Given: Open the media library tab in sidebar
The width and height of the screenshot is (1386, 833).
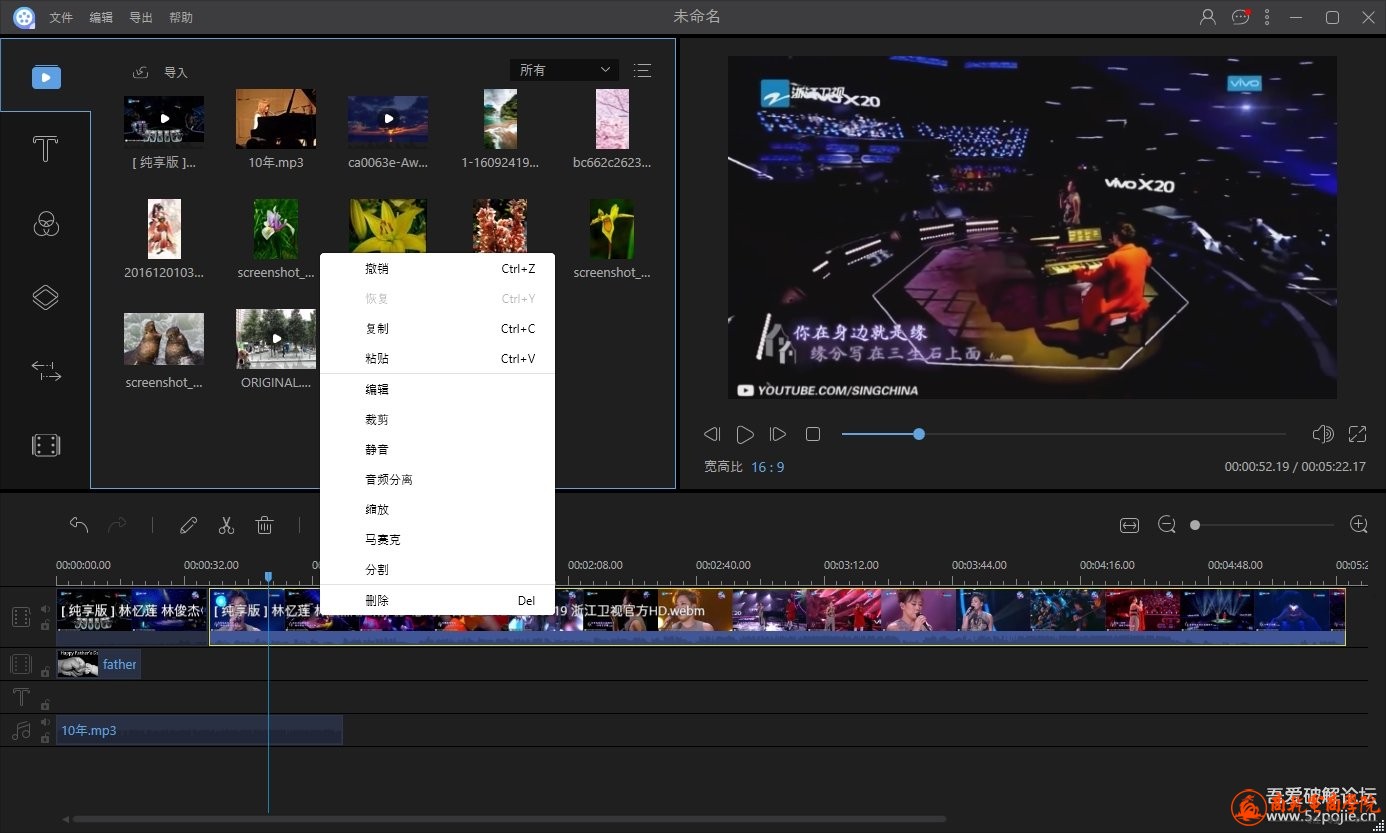Looking at the screenshot, I should tap(46, 77).
